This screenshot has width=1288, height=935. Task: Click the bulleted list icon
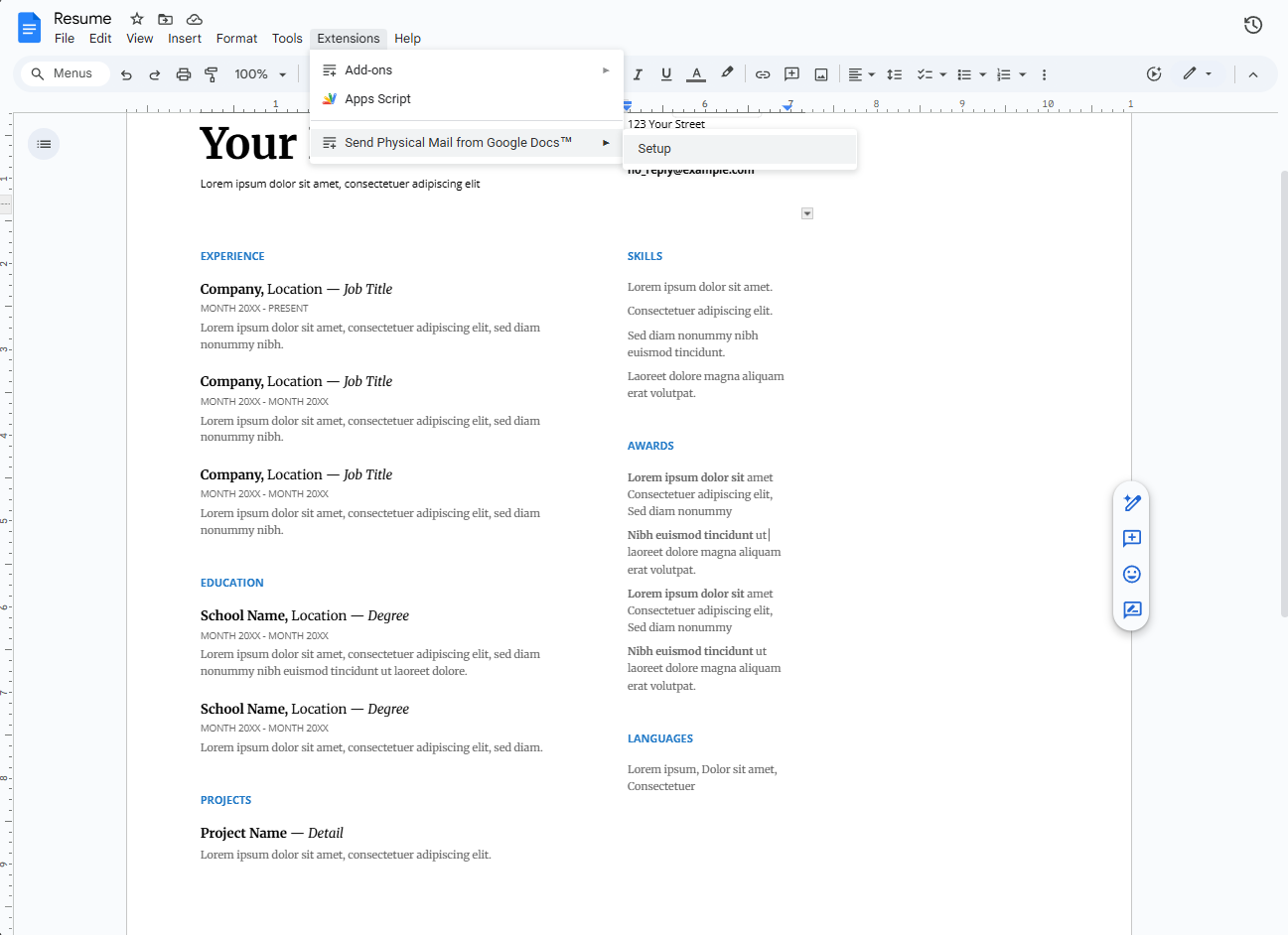click(964, 74)
